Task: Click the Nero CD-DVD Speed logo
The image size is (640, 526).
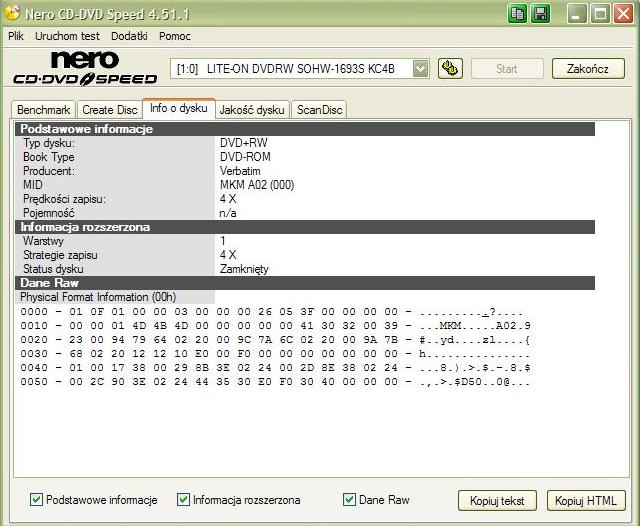Action: tap(85, 68)
